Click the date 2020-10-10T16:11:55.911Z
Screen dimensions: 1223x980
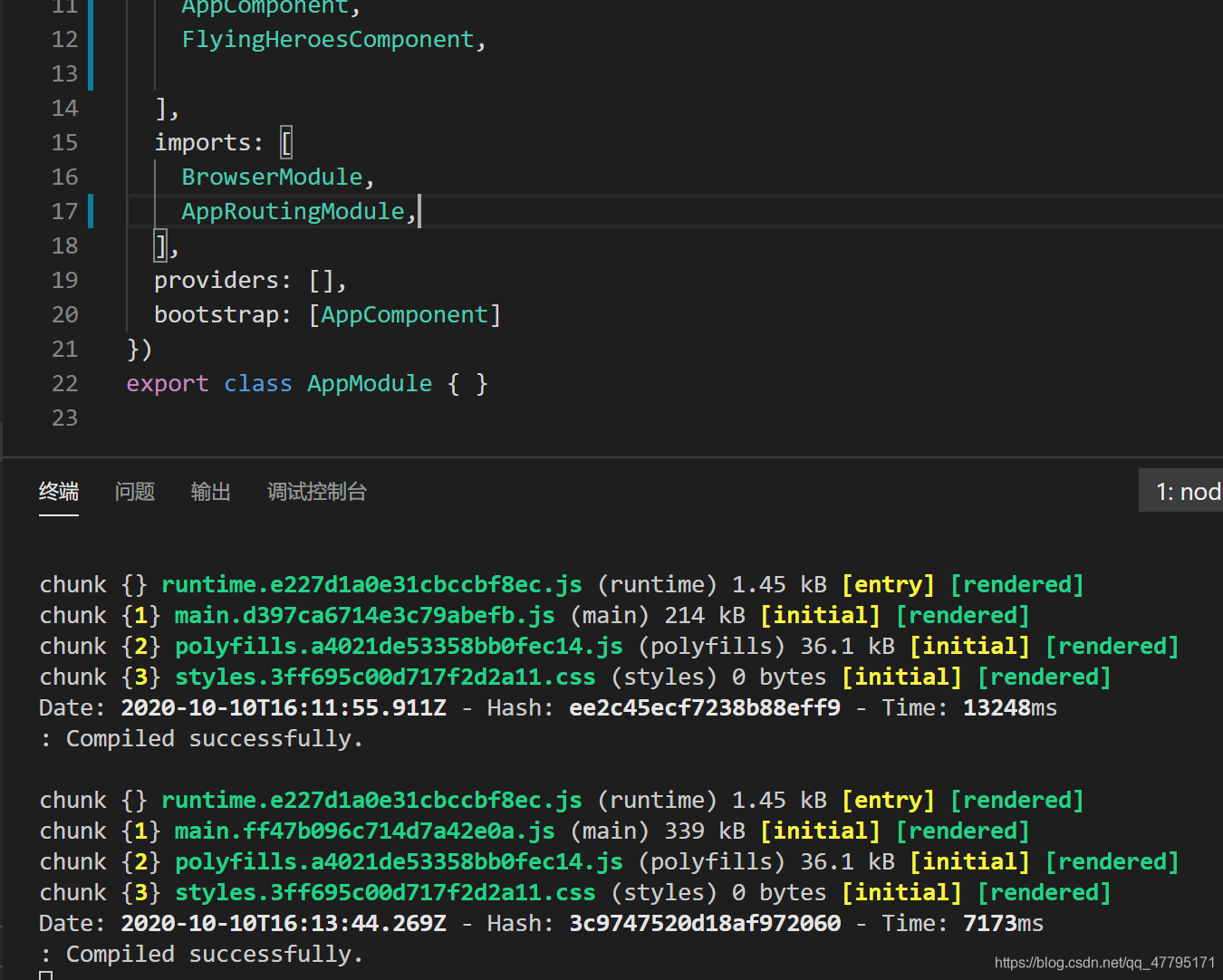click(284, 707)
